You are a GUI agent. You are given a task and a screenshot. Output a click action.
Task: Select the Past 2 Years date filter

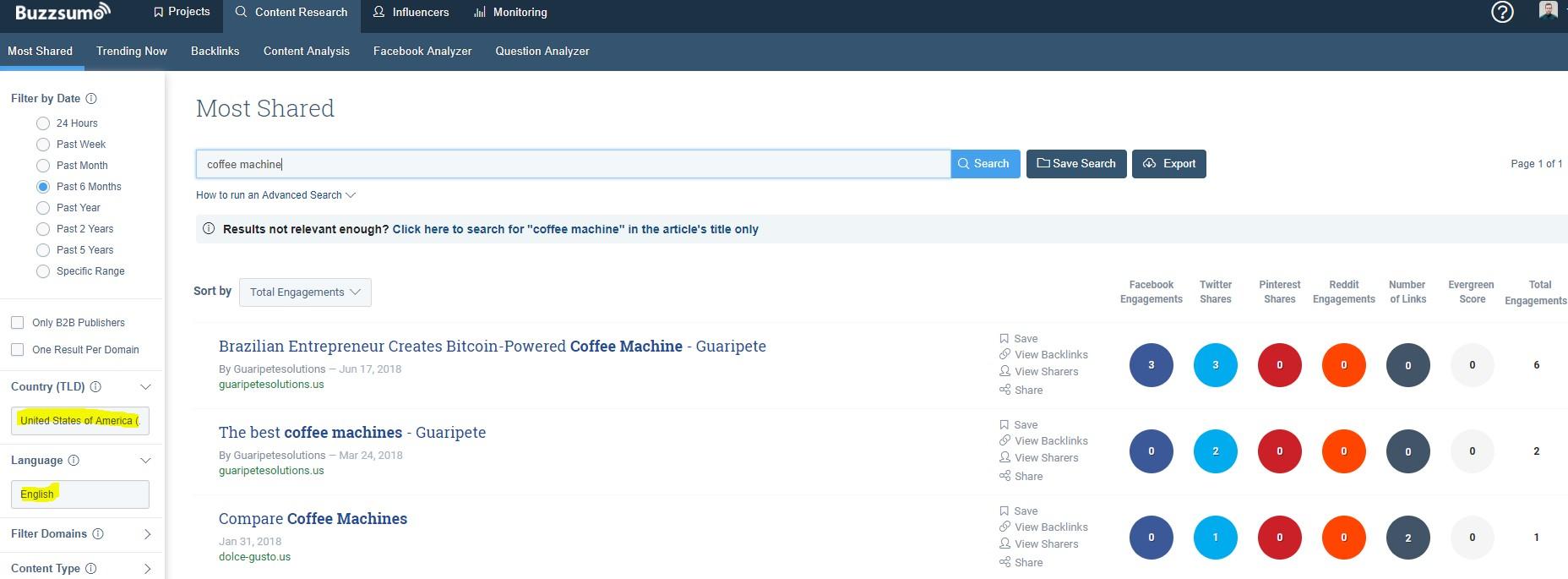tap(43, 229)
